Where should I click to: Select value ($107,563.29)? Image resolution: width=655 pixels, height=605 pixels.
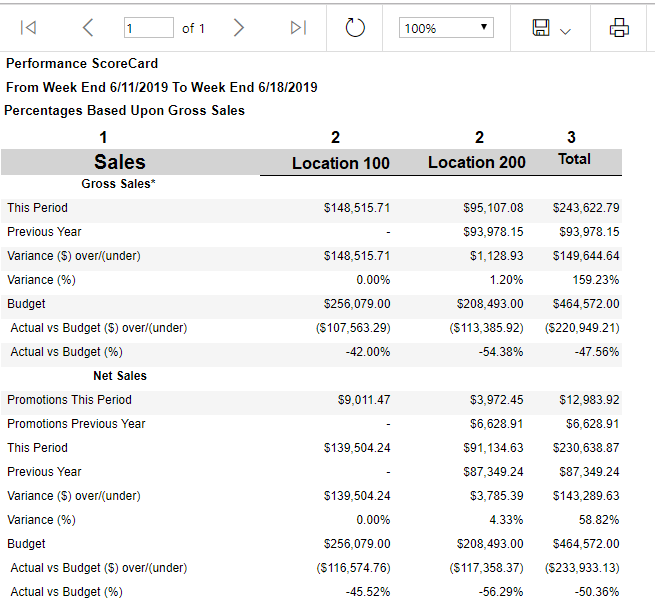pyautogui.click(x=353, y=328)
